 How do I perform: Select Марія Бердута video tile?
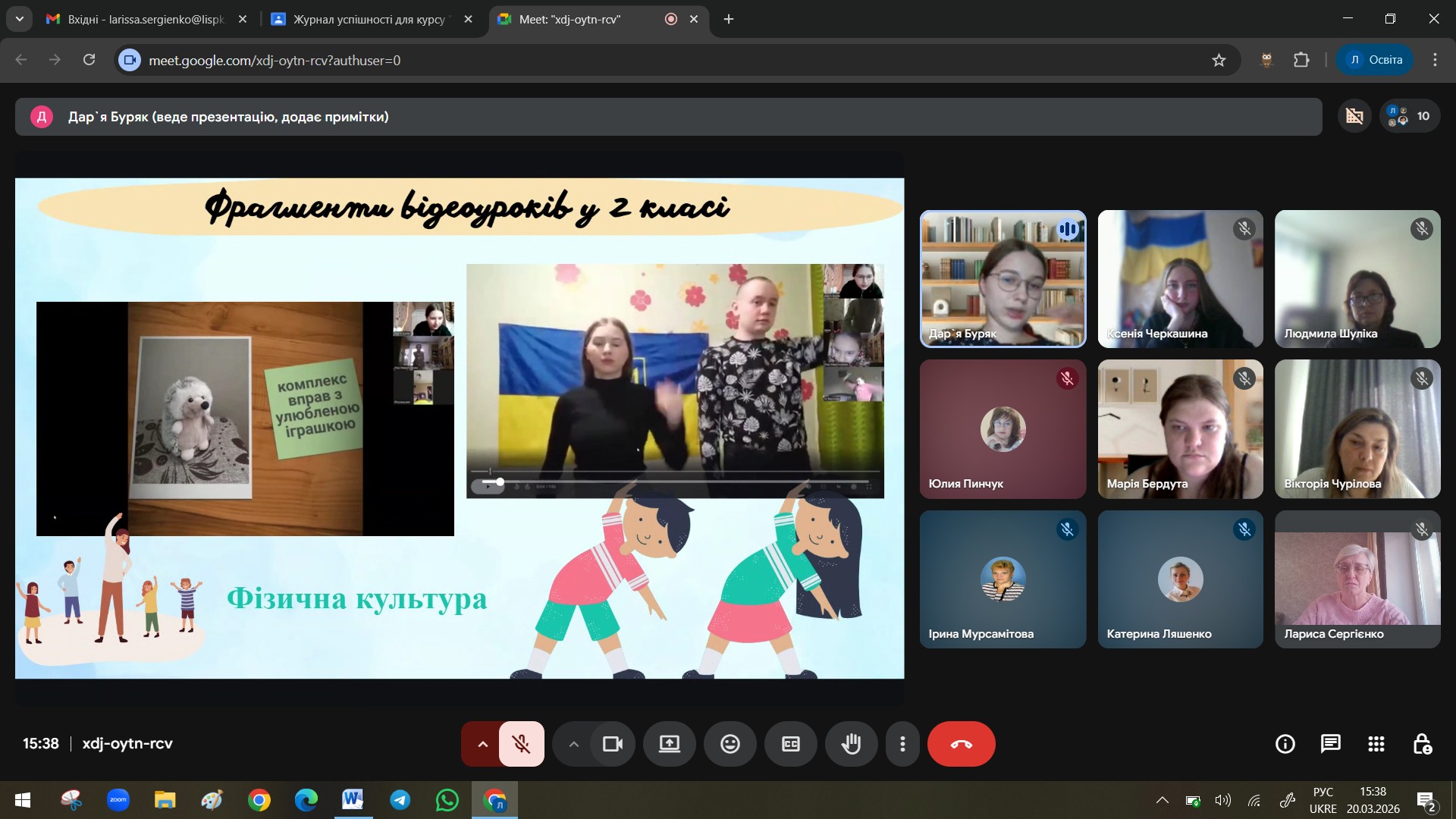(x=1180, y=428)
